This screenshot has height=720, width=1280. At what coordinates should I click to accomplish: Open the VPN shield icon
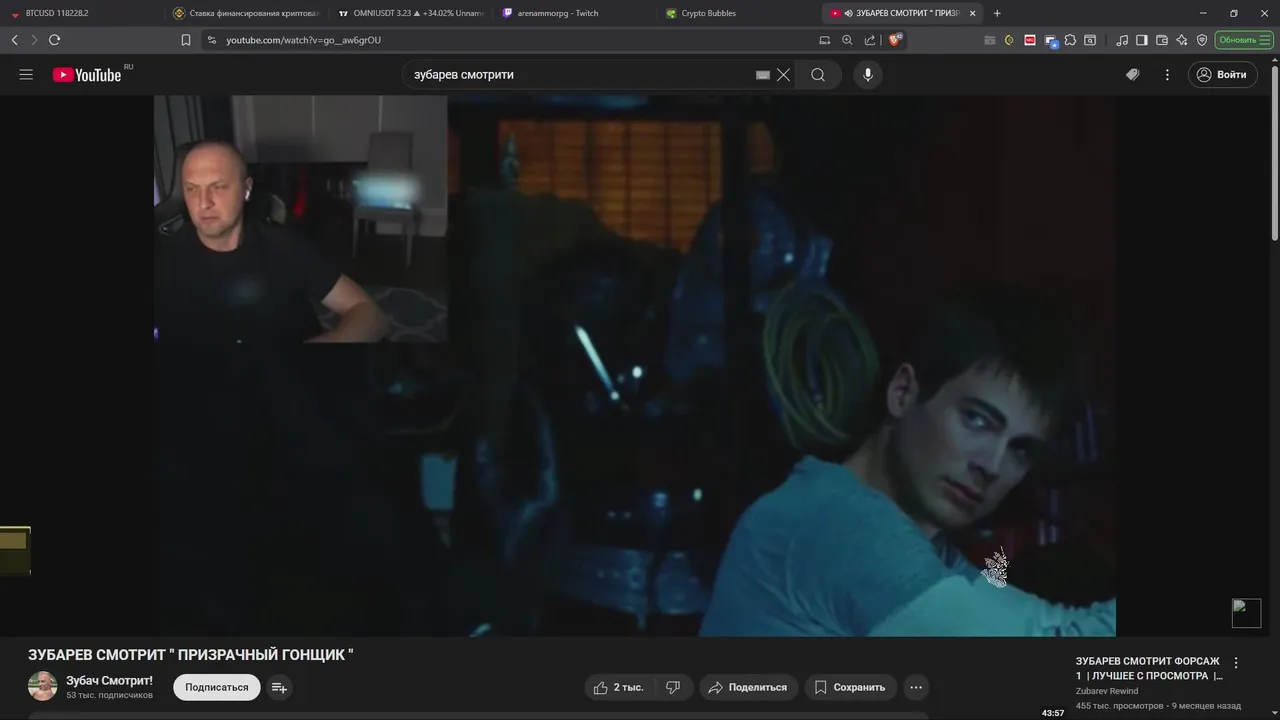tap(1202, 40)
